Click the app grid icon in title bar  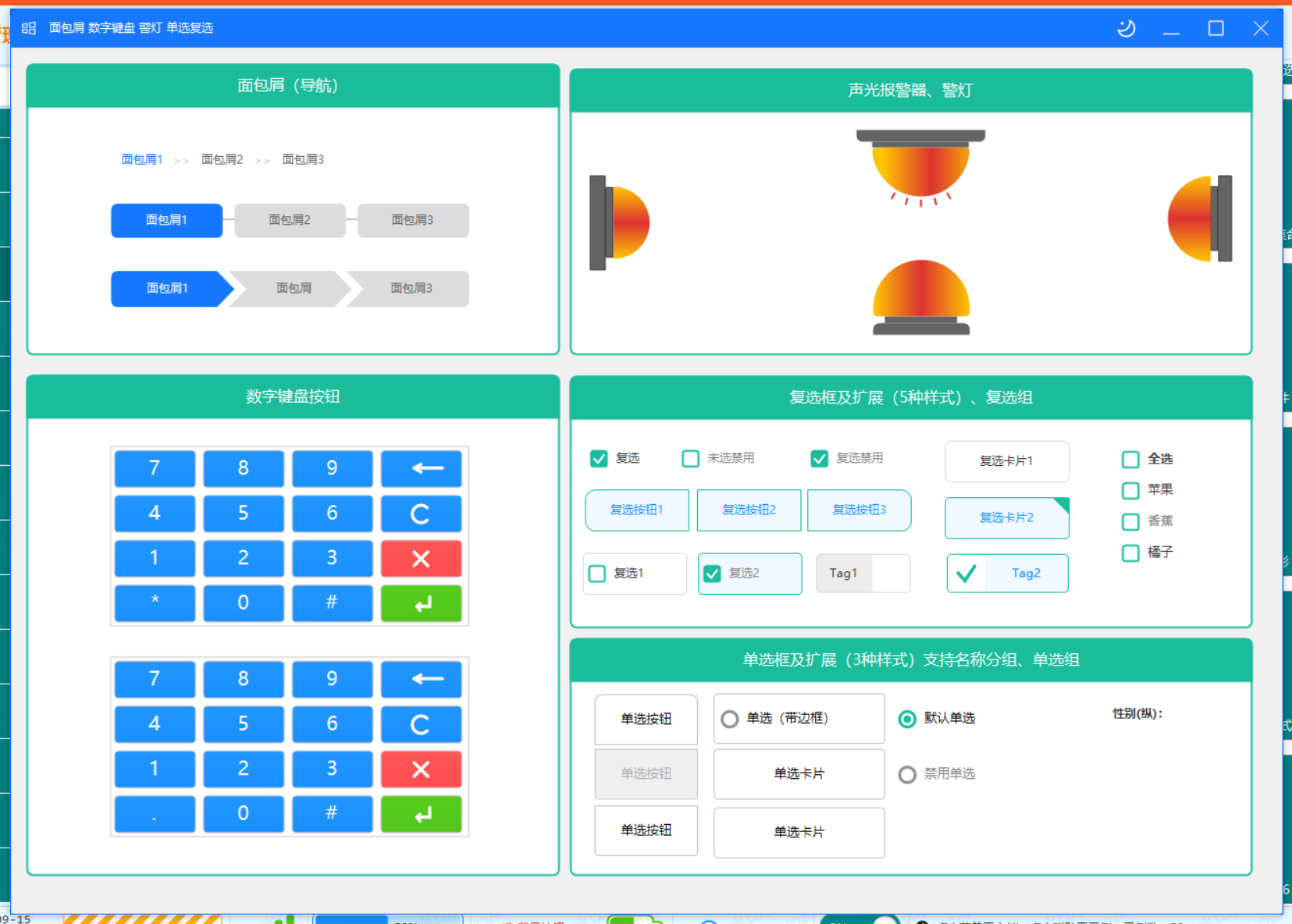(x=29, y=28)
